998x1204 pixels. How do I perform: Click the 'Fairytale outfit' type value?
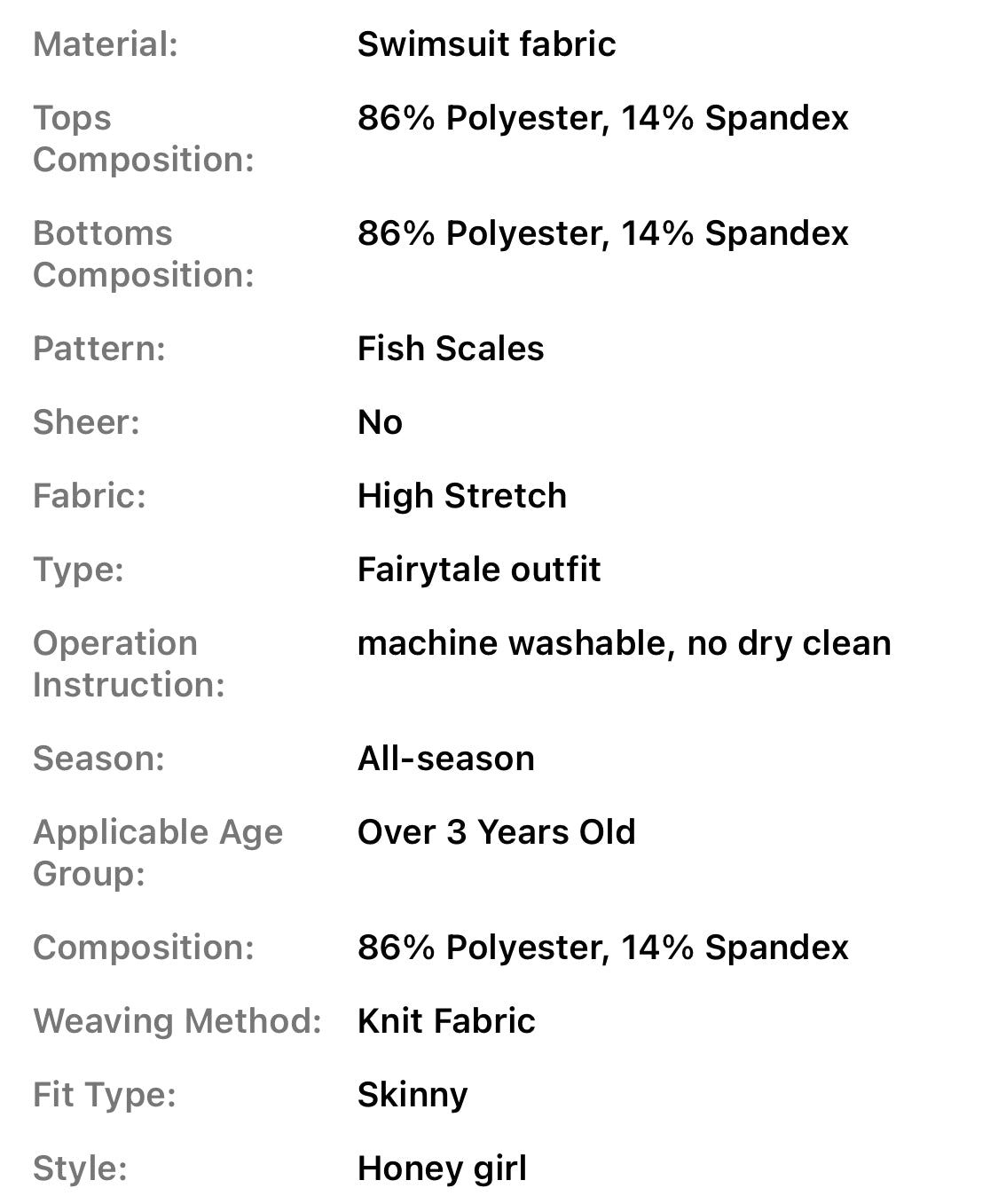point(479,570)
